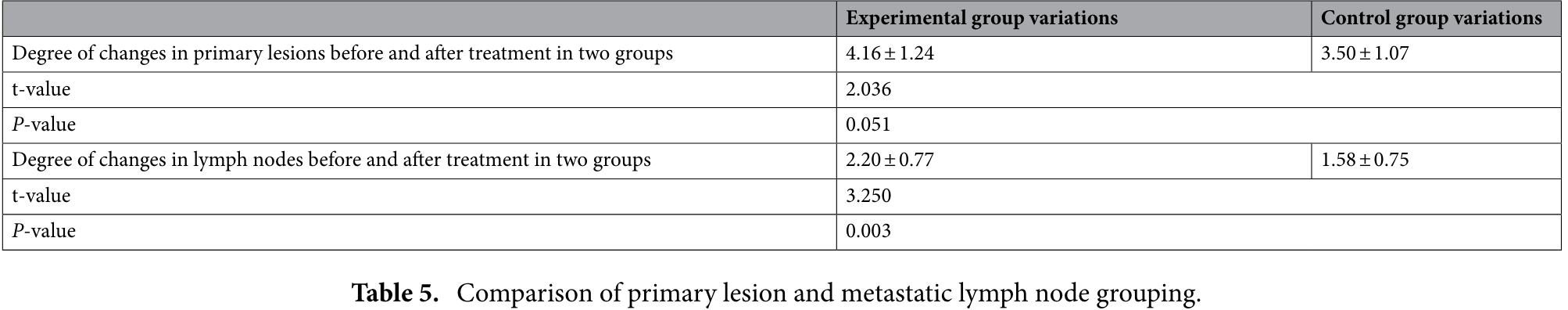Select the first P-value row label

[x=44, y=124]
